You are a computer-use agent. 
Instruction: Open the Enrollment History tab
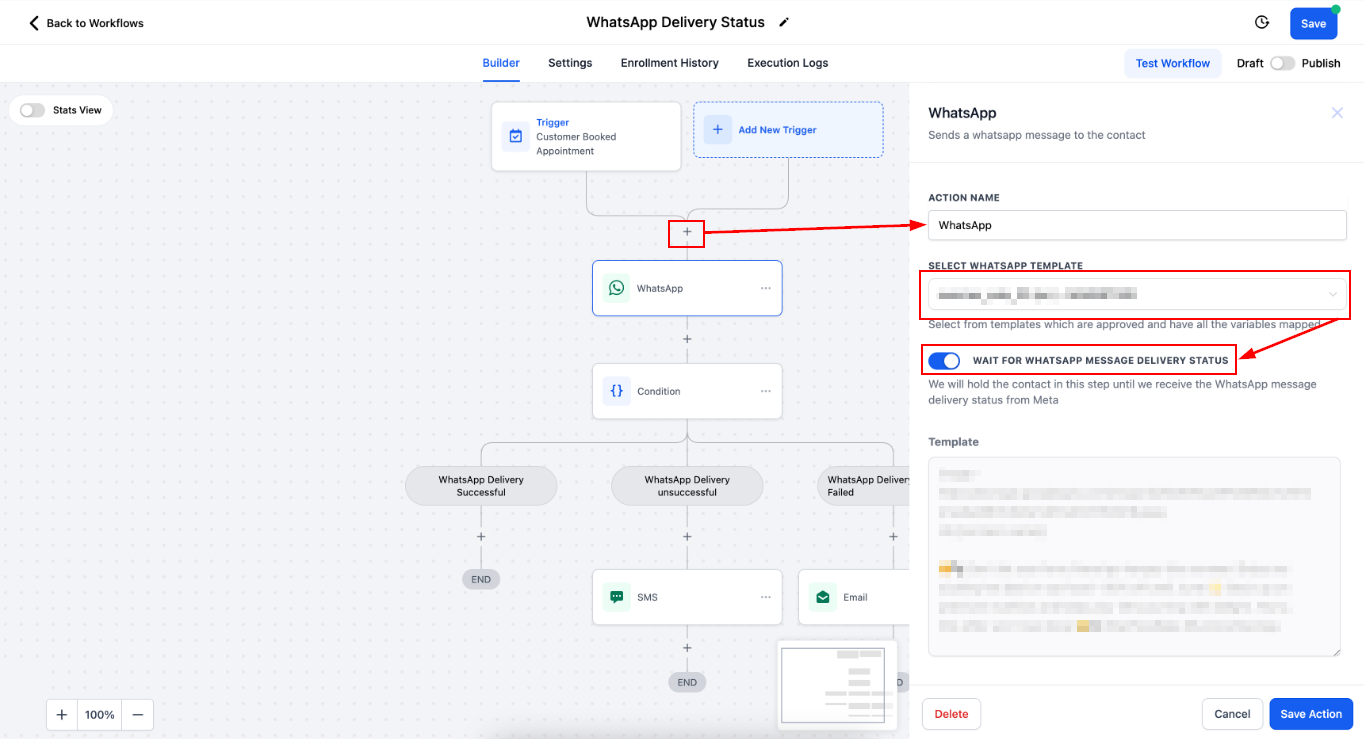pos(669,63)
